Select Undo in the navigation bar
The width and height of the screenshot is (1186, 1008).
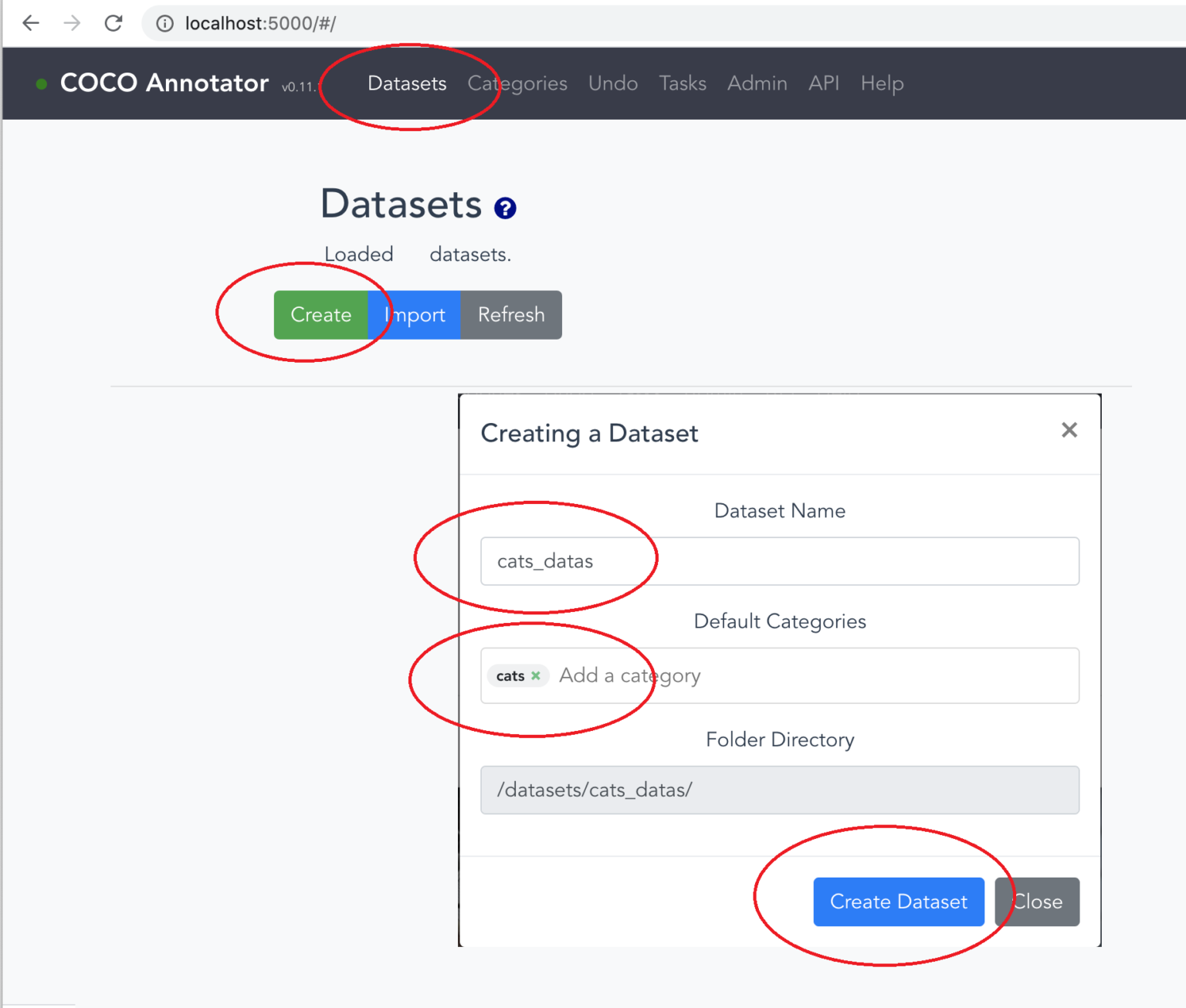613,83
